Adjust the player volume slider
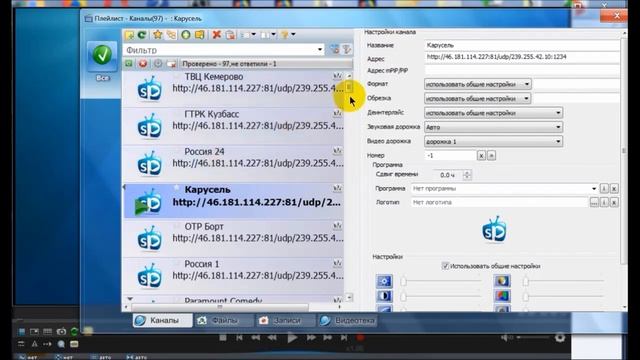The height and width of the screenshot is (360, 640). [x=532, y=338]
